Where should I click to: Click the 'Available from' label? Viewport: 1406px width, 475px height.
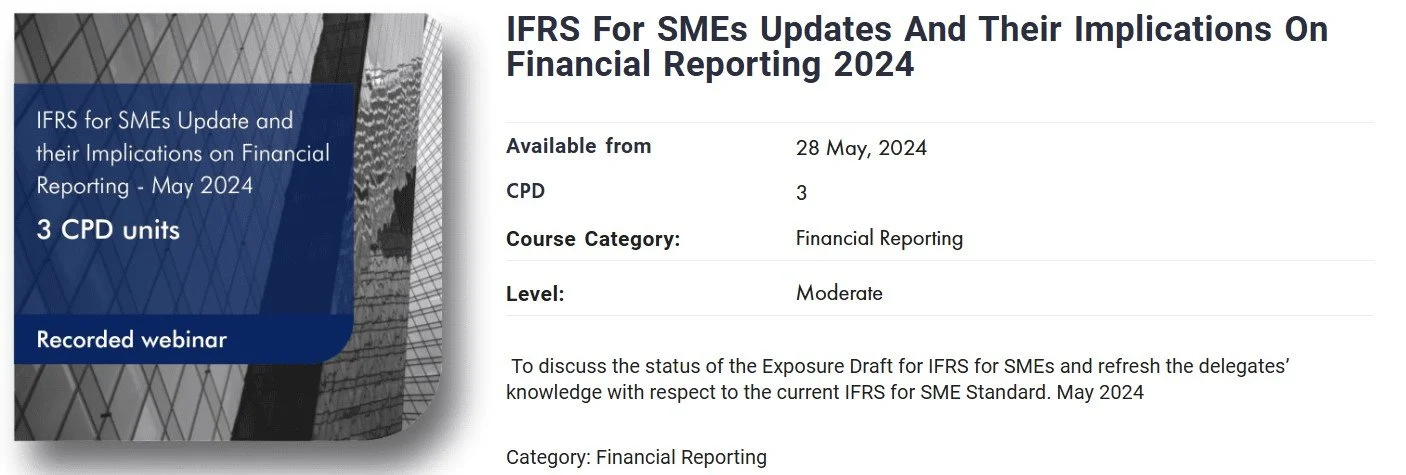578,146
